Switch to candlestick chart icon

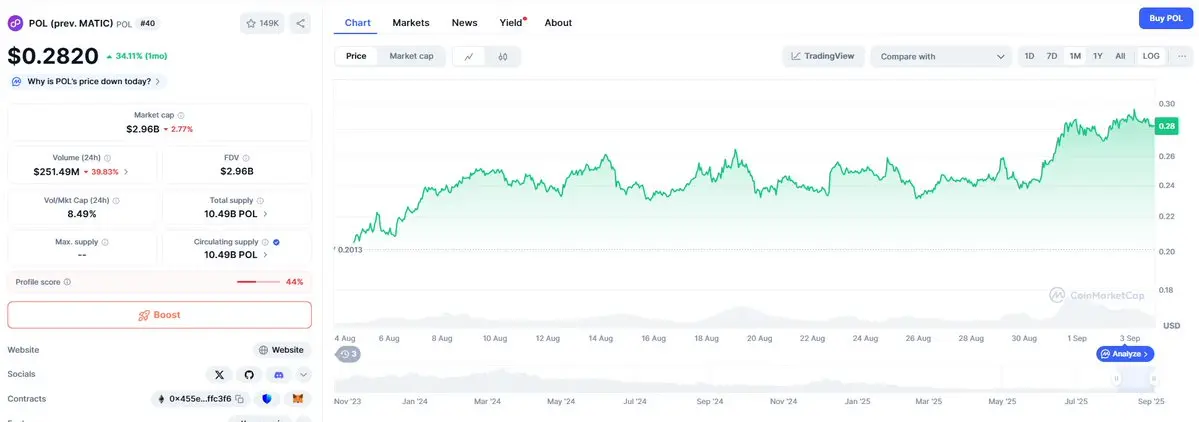coord(502,57)
